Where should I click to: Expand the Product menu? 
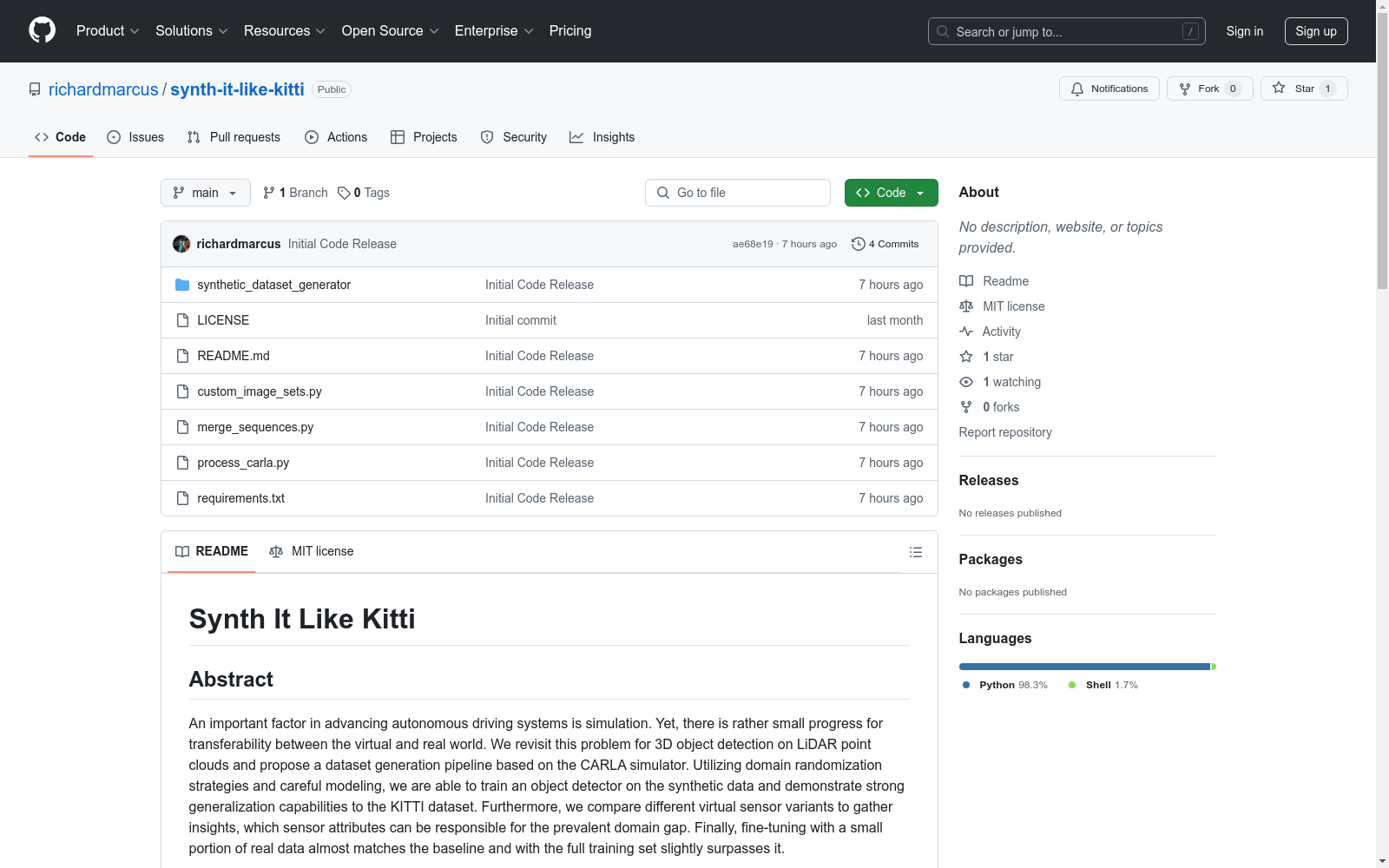(108, 30)
